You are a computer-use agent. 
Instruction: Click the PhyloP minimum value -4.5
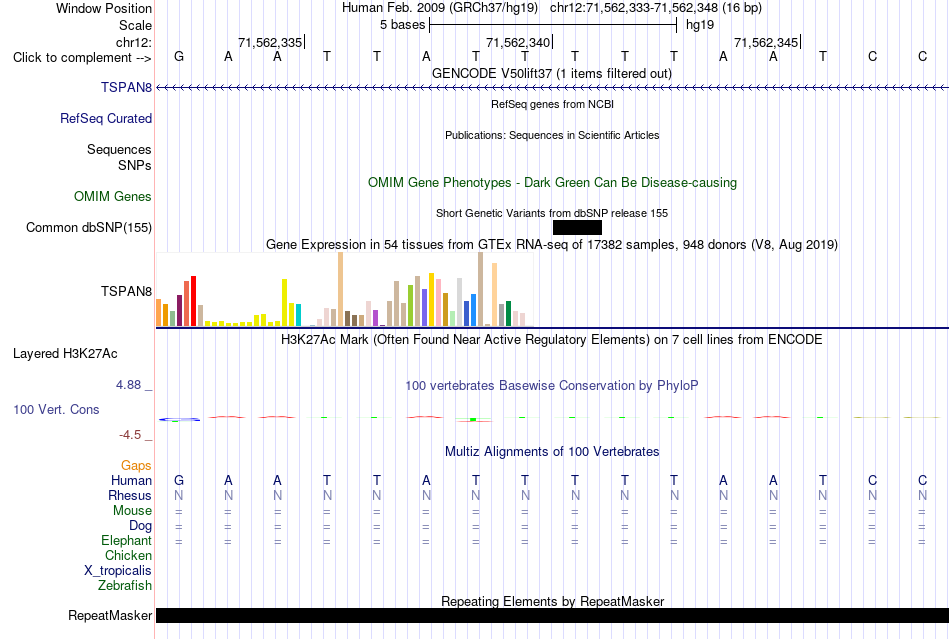130,435
